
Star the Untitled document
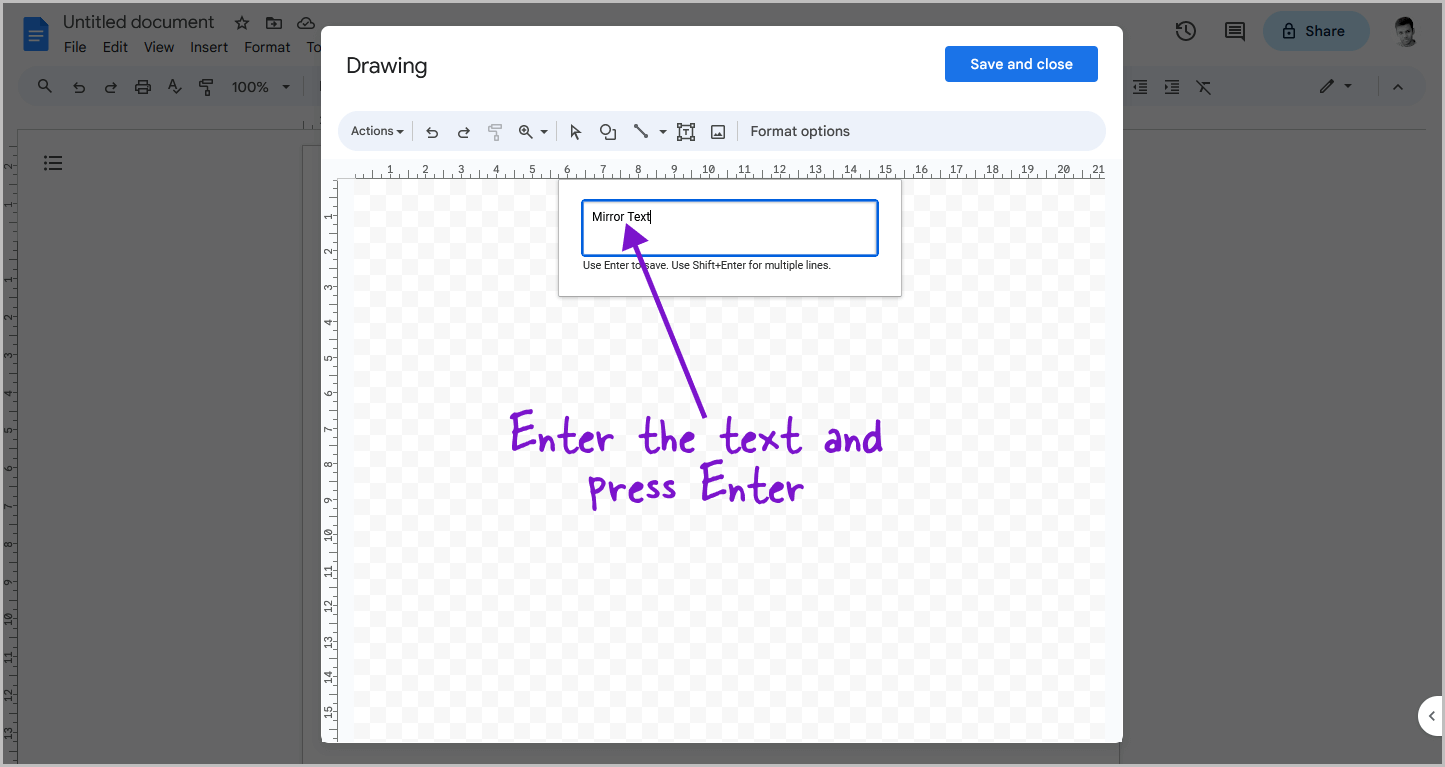click(x=240, y=21)
